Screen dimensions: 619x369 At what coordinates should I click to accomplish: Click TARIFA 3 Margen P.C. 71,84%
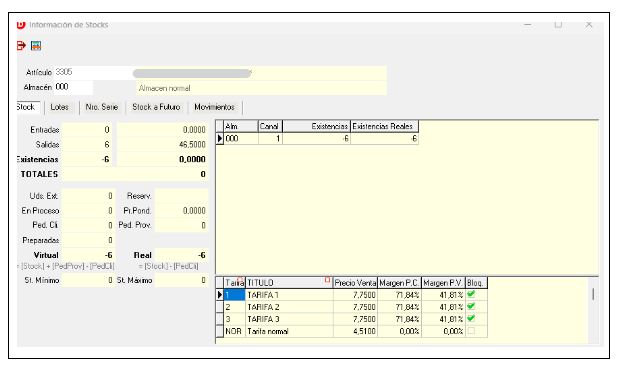coord(400,319)
